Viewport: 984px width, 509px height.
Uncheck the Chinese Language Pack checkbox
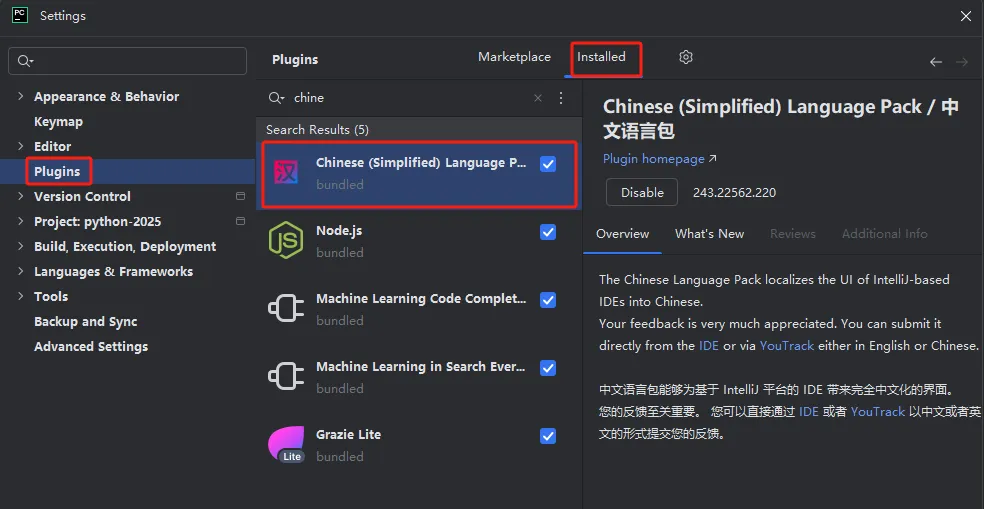tap(548, 164)
